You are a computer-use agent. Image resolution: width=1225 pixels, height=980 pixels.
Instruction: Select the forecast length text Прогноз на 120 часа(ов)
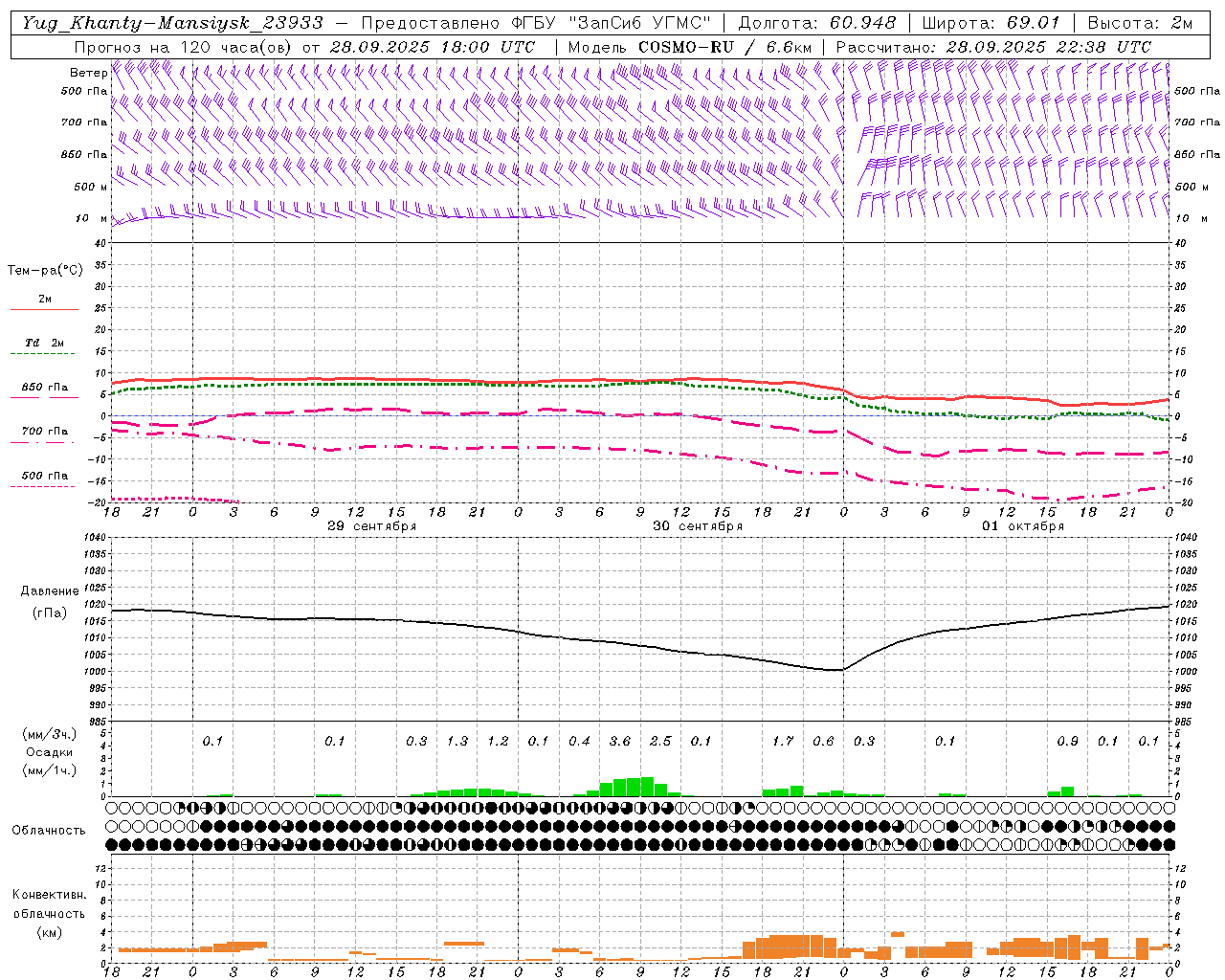184,47
